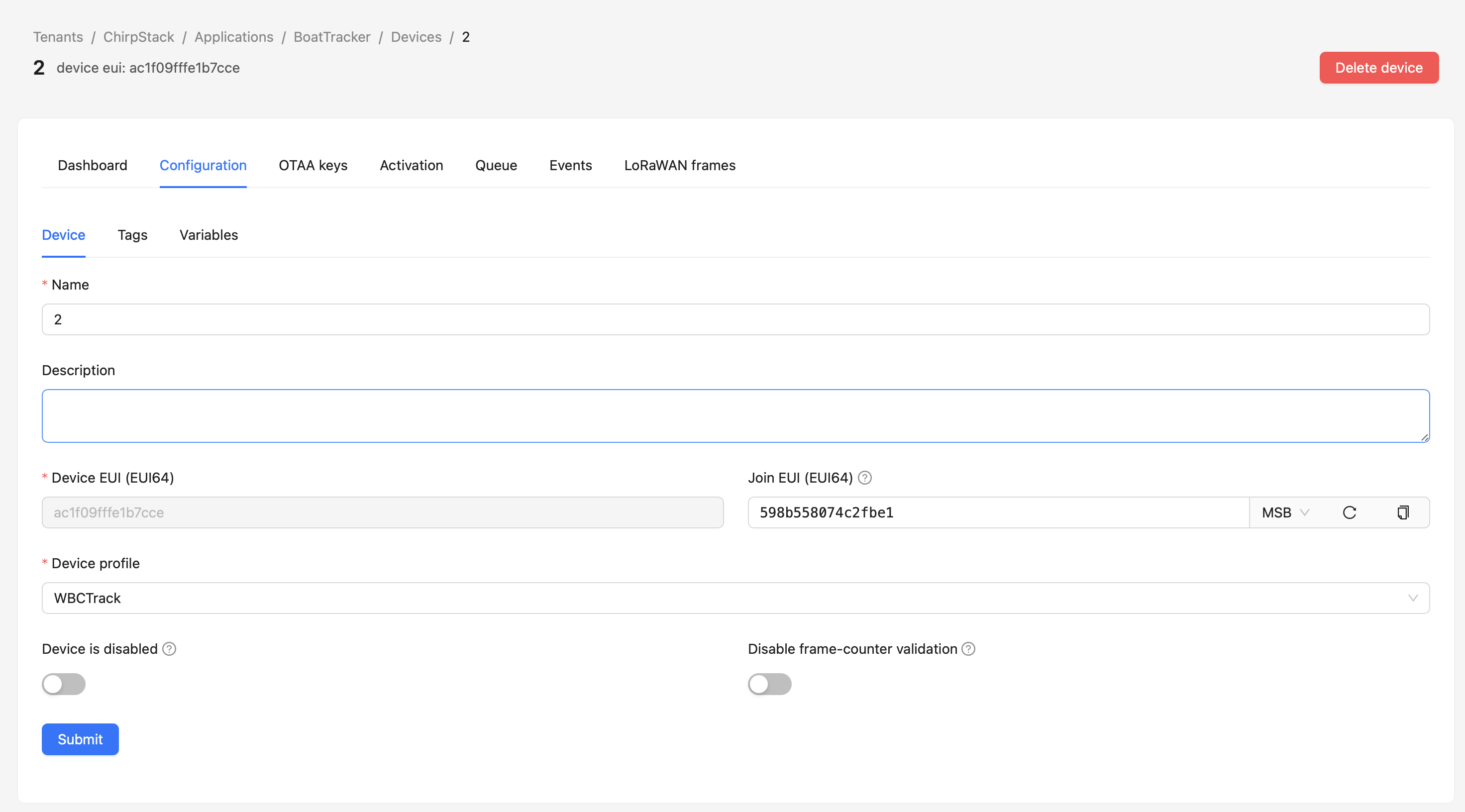Switch to the OTAA keys tab
Screen dimensions: 1465x812
click(x=313, y=166)
